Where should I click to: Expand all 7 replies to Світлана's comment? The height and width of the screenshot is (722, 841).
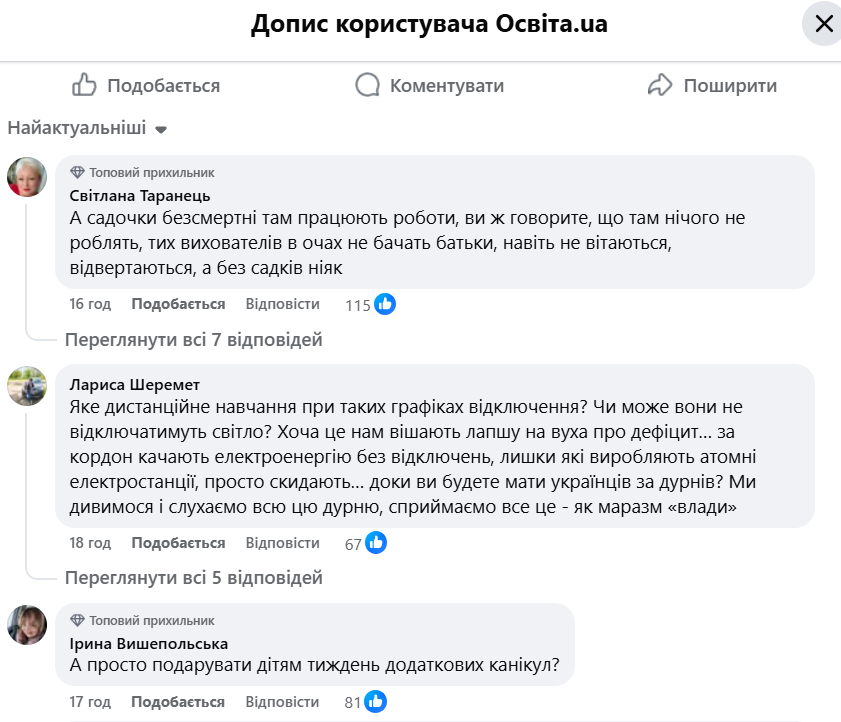point(194,340)
